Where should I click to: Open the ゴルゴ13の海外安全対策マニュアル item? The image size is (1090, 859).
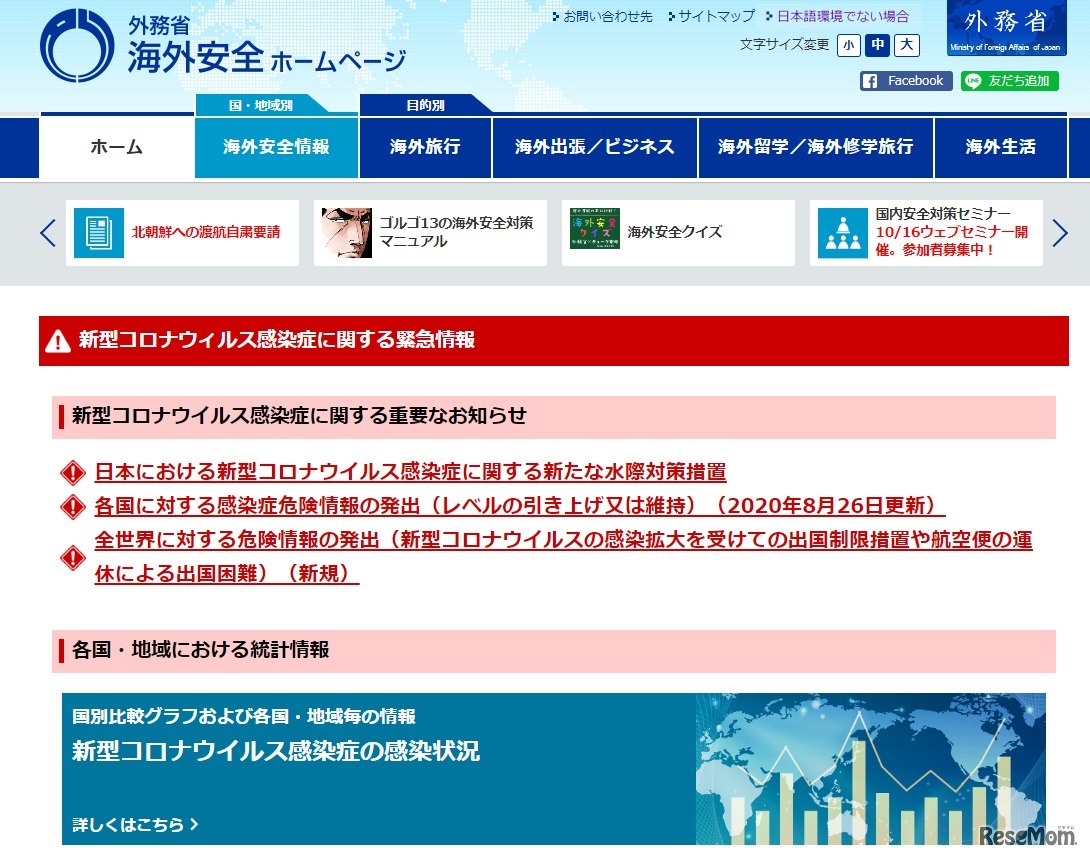(x=430, y=232)
